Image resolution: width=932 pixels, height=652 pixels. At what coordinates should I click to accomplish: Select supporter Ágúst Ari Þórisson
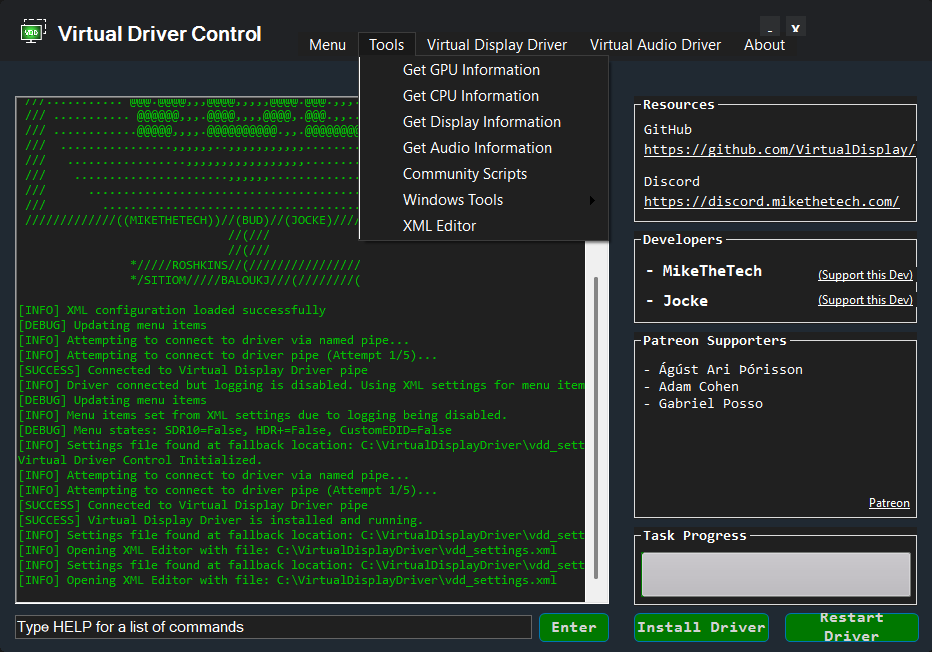point(731,370)
